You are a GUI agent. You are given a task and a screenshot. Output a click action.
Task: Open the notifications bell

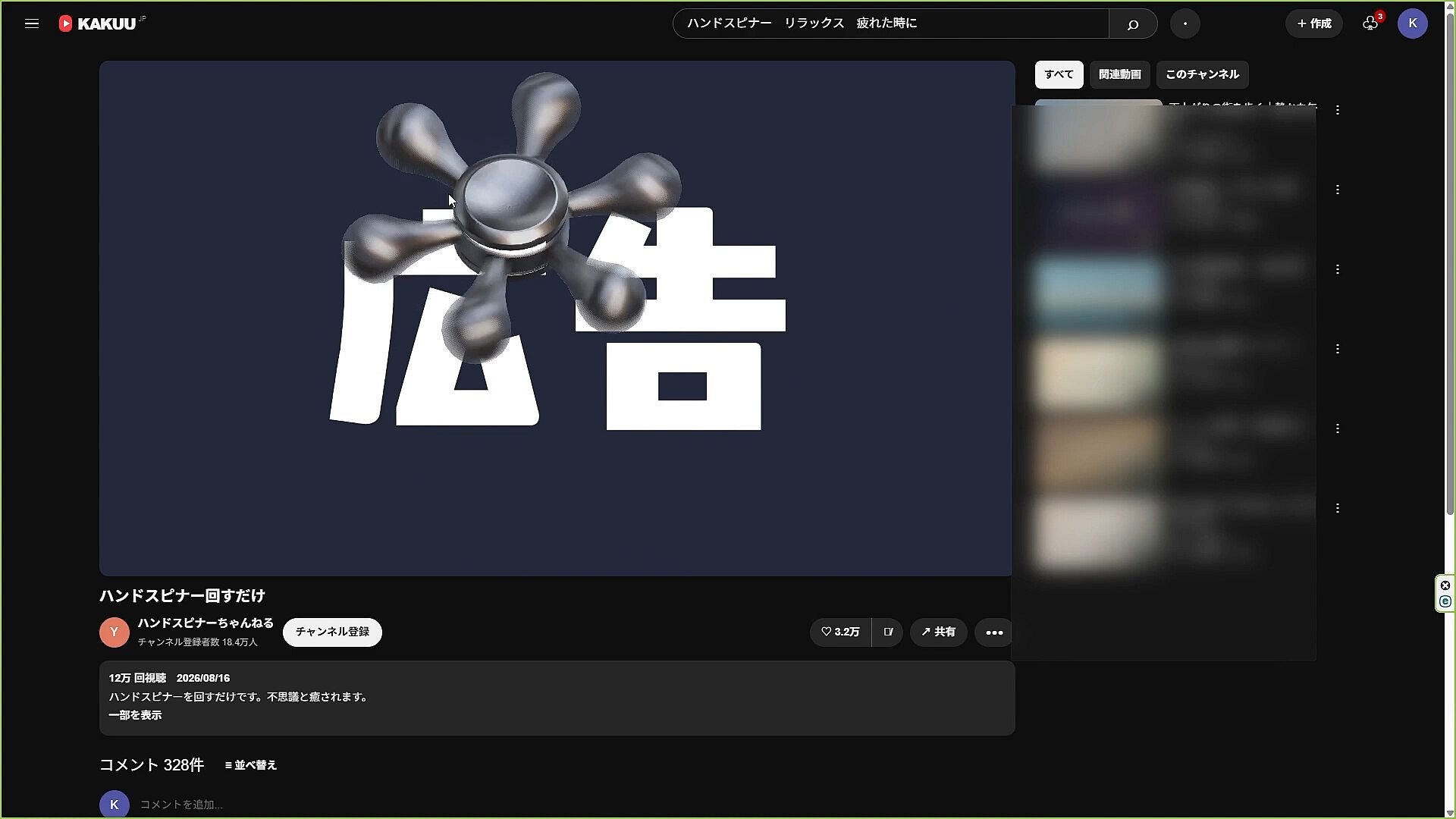pyautogui.click(x=1370, y=24)
